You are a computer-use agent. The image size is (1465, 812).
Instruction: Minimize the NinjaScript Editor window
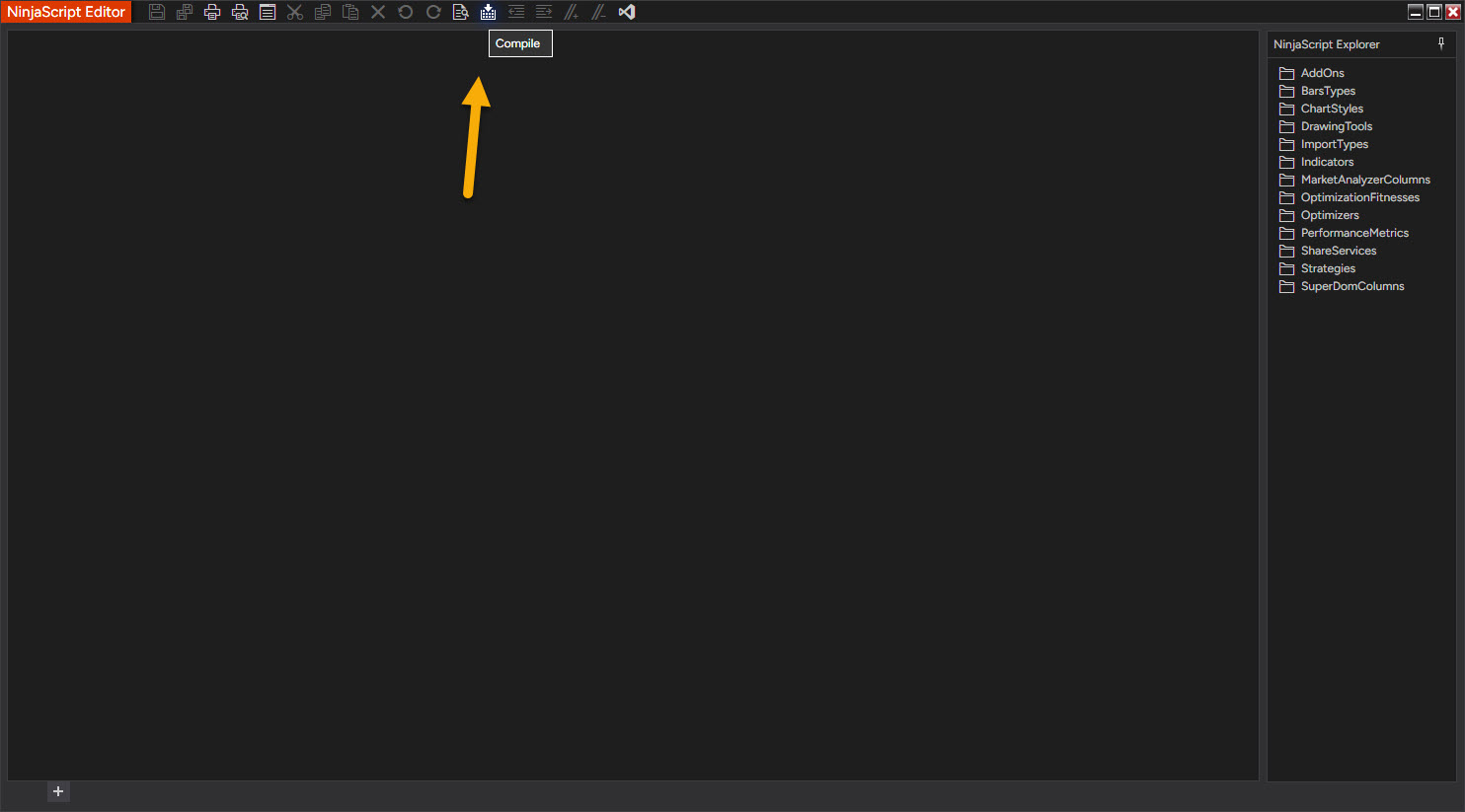click(x=1416, y=12)
